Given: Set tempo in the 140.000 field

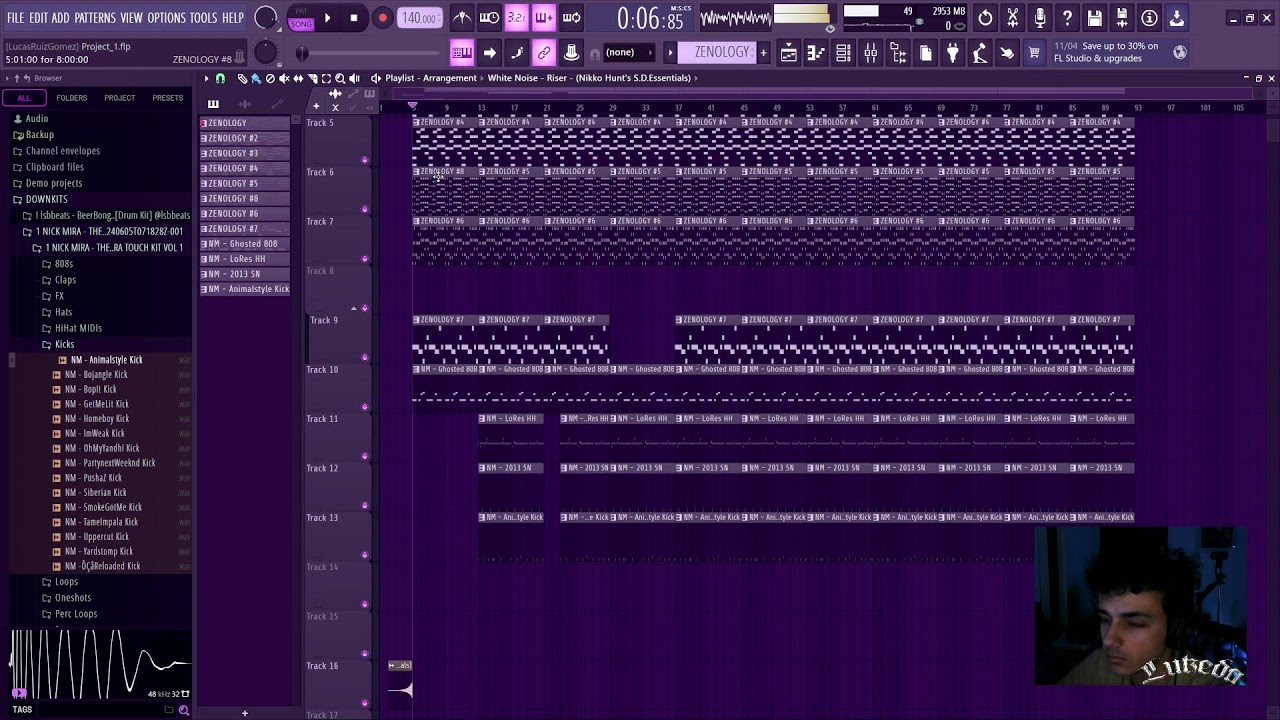Looking at the screenshot, I should pyautogui.click(x=419, y=18).
